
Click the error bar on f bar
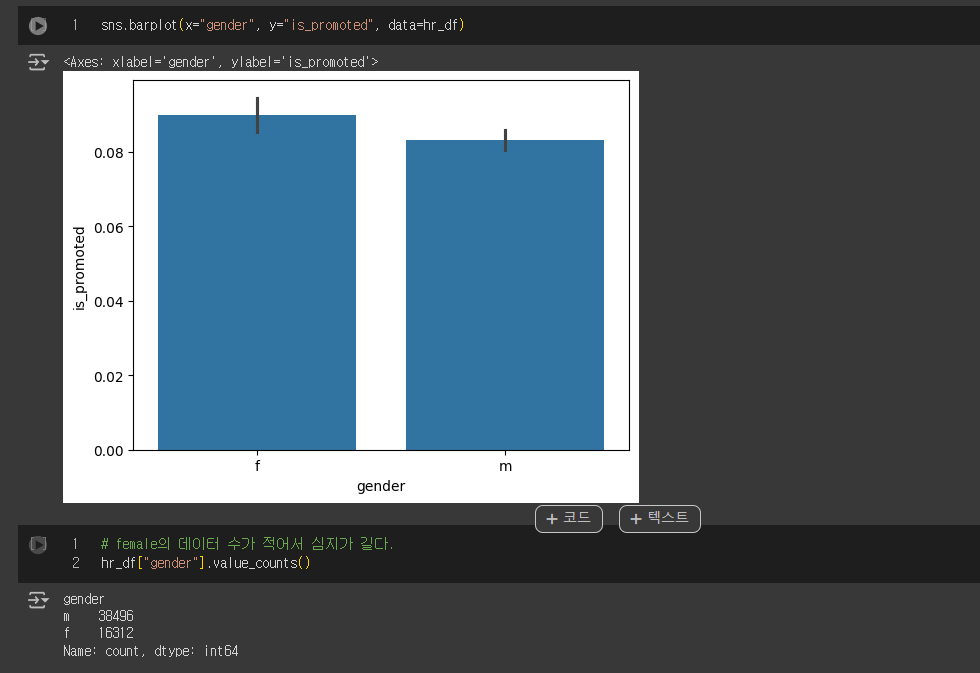pos(258,116)
